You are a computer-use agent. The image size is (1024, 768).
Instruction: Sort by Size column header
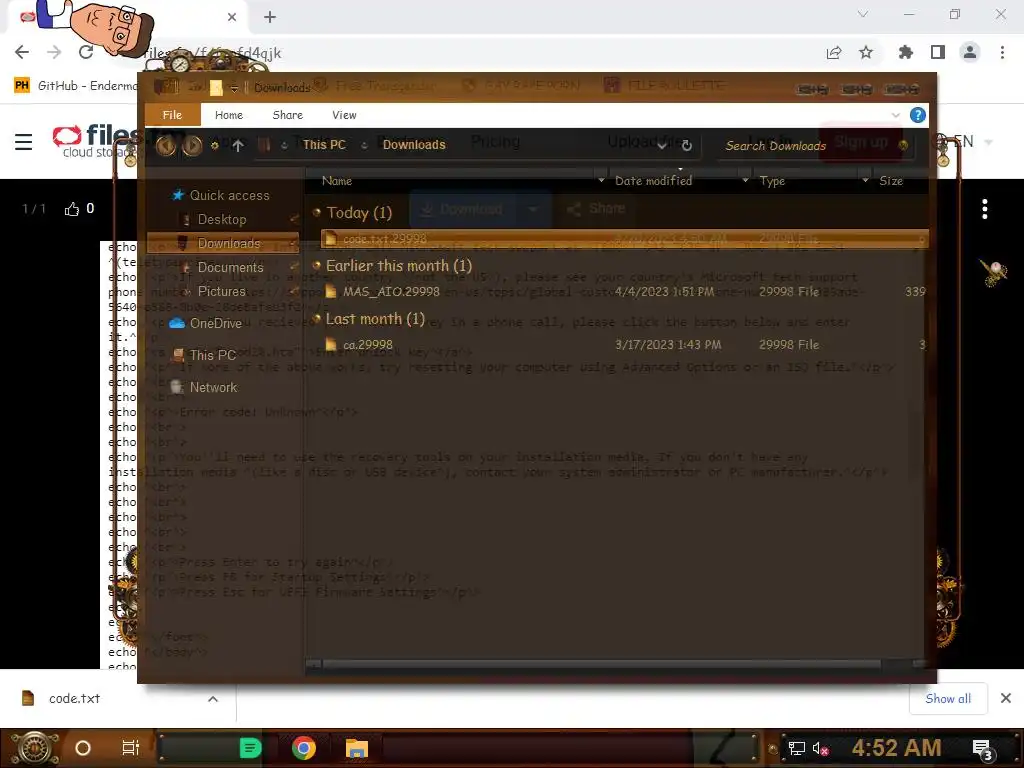pyautogui.click(x=891, y=181)
